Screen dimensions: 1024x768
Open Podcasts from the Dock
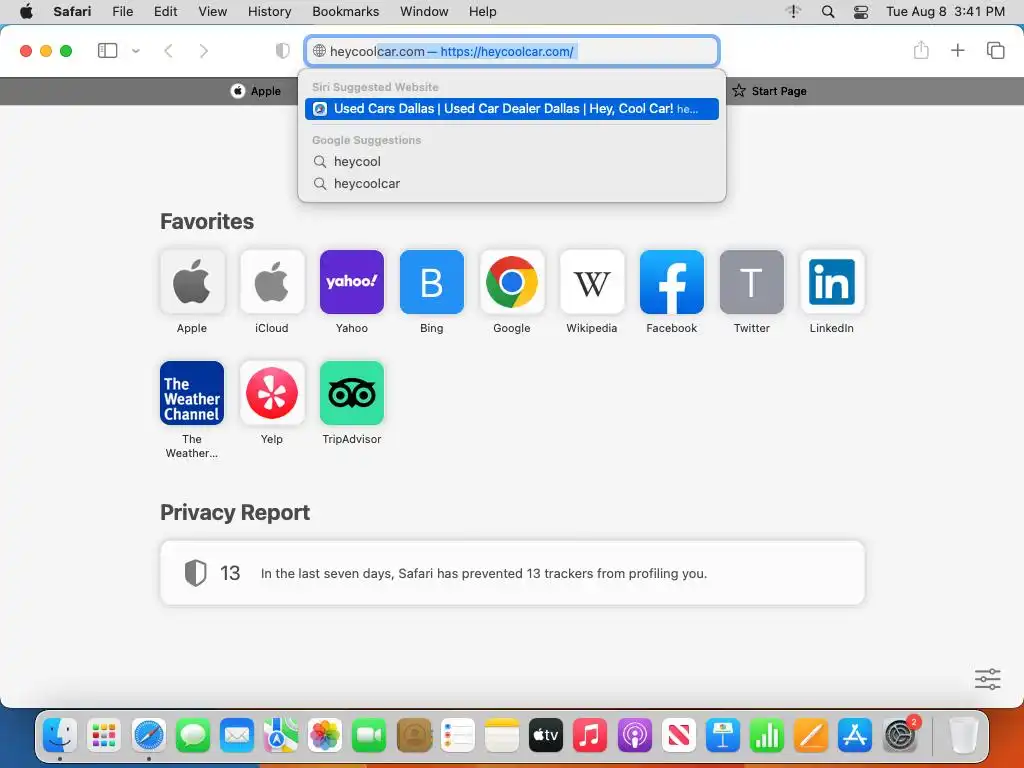[634, 735]
